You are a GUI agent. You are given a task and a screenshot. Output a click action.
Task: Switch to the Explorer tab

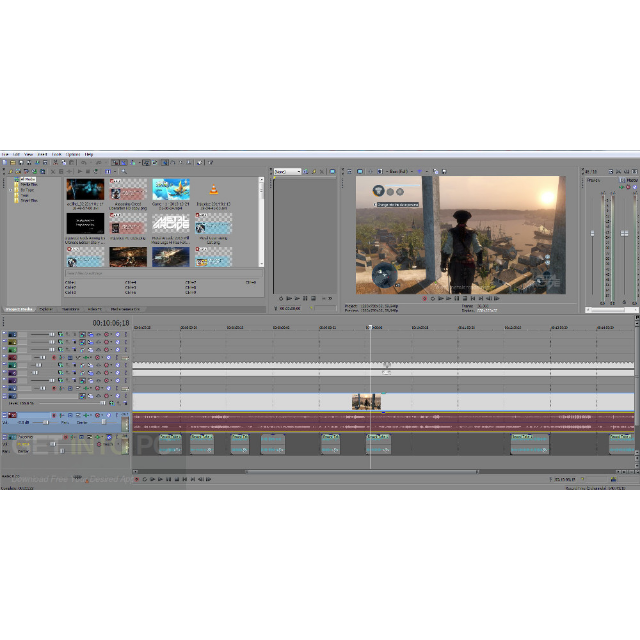pyautogui.click(x=46, y=309)
